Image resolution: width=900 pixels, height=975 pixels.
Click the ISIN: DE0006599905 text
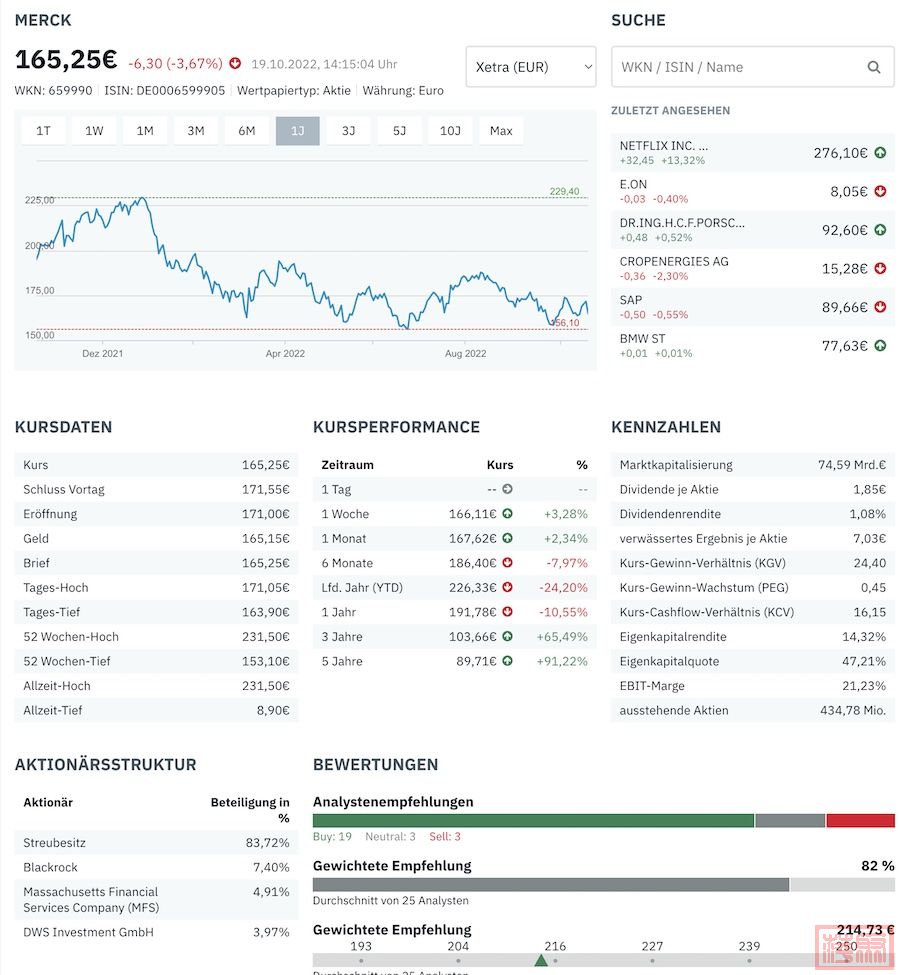(164, 90)
